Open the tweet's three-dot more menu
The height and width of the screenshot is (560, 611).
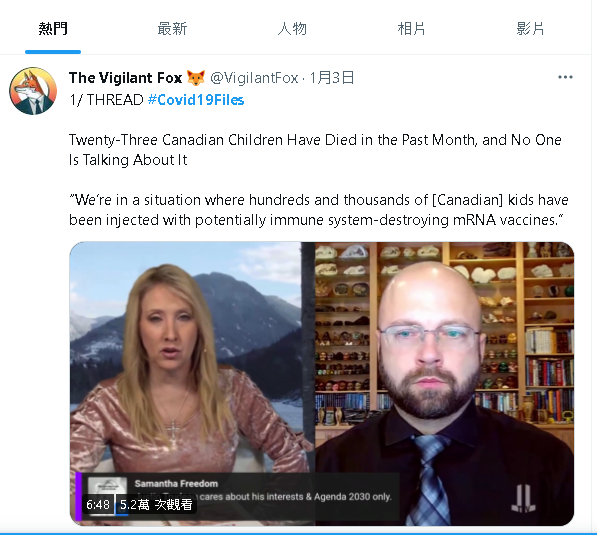pos(565,77)
